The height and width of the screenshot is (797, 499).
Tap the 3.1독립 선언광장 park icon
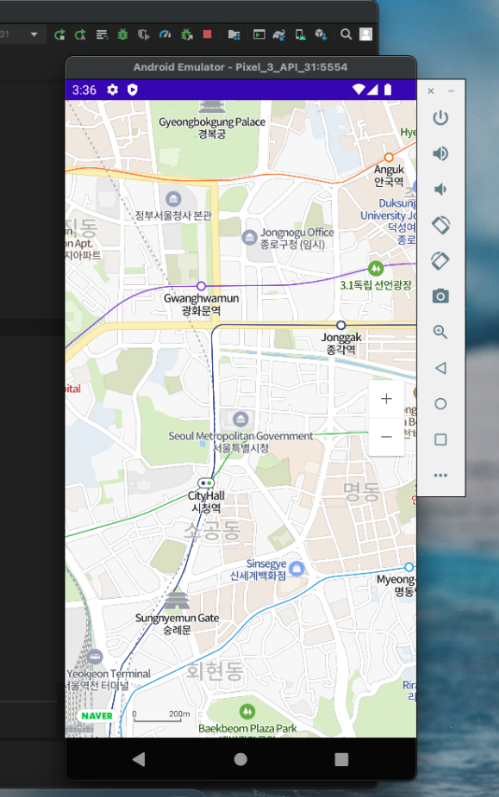click(376, 267)
